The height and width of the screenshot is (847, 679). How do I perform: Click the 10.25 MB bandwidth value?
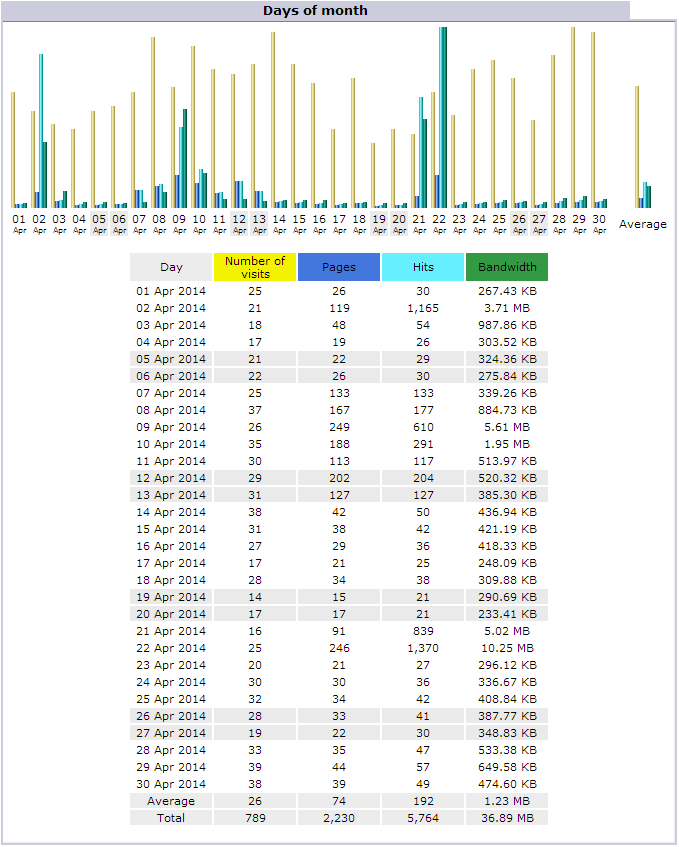point(506,648)
